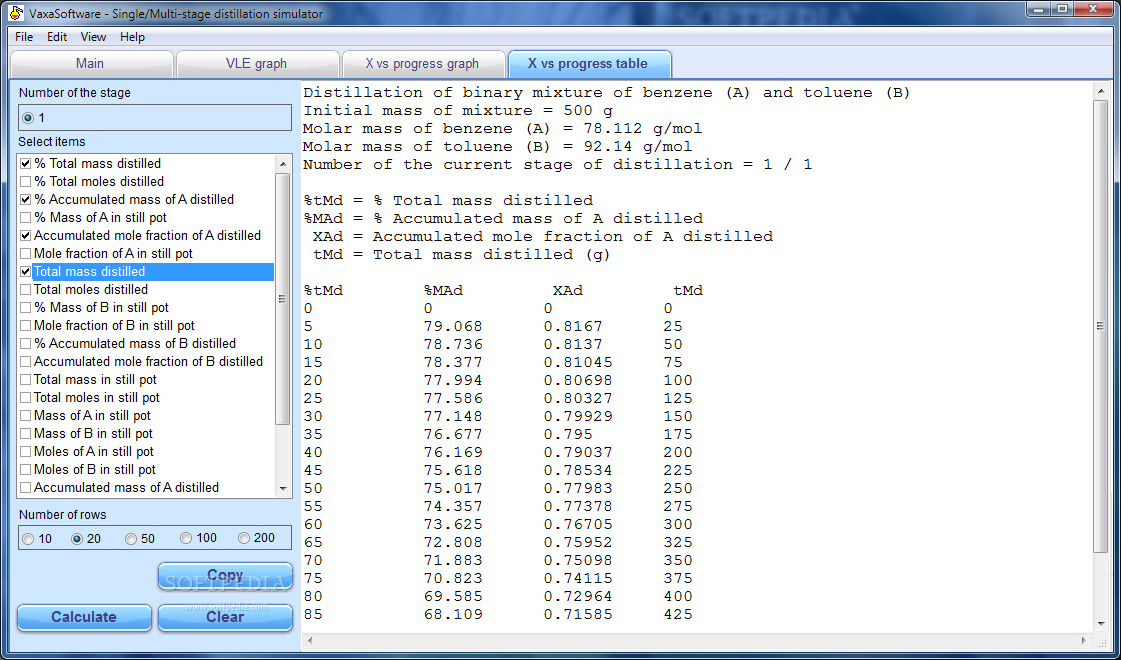Click results table vertical scroll down arrow
The height and width of the screenshot is (660, 1121).
(x=1100, y=624)
